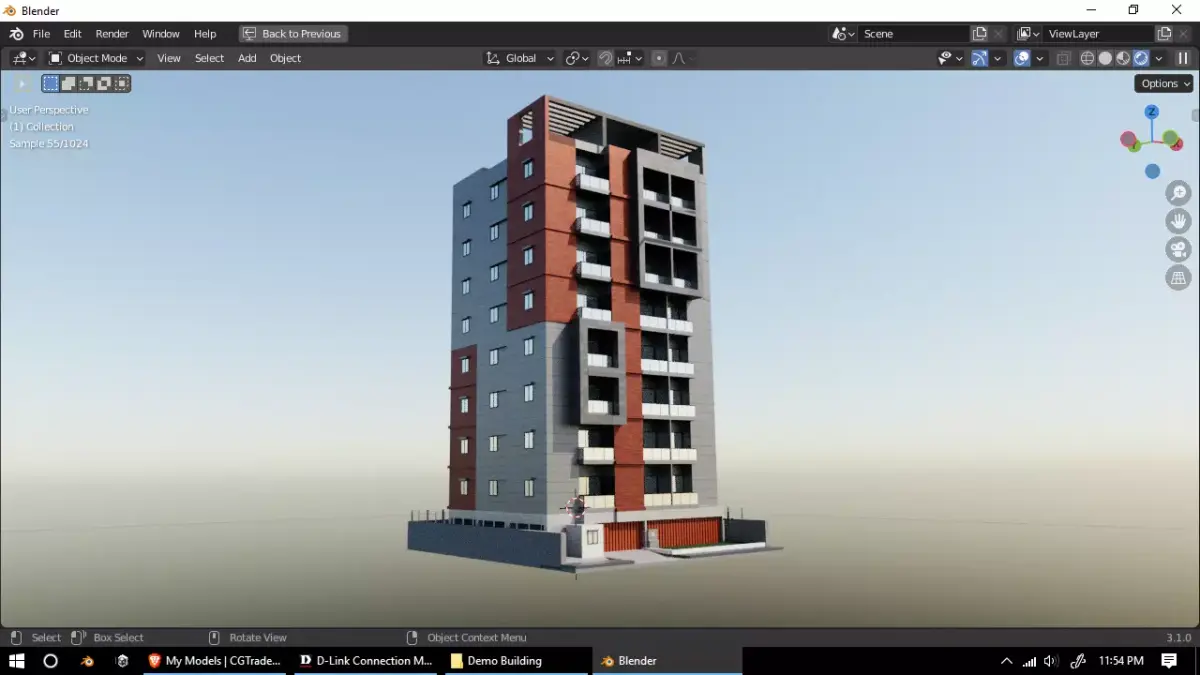Open the viewport Add menu
1200x675 pixels.
tap(247, 58)
